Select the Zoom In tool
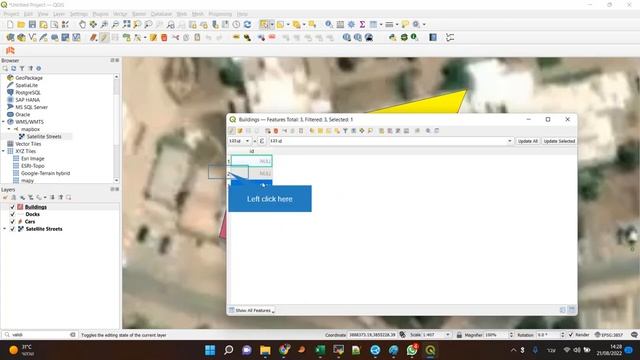The width and height of the screenshot is (640, 360). pos(104,25)
